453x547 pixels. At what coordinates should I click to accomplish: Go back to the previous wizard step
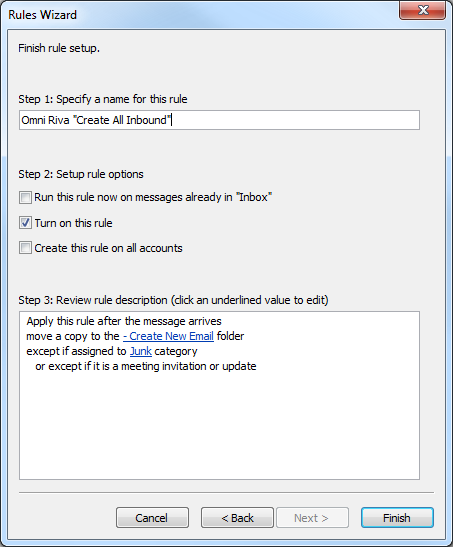237,518
